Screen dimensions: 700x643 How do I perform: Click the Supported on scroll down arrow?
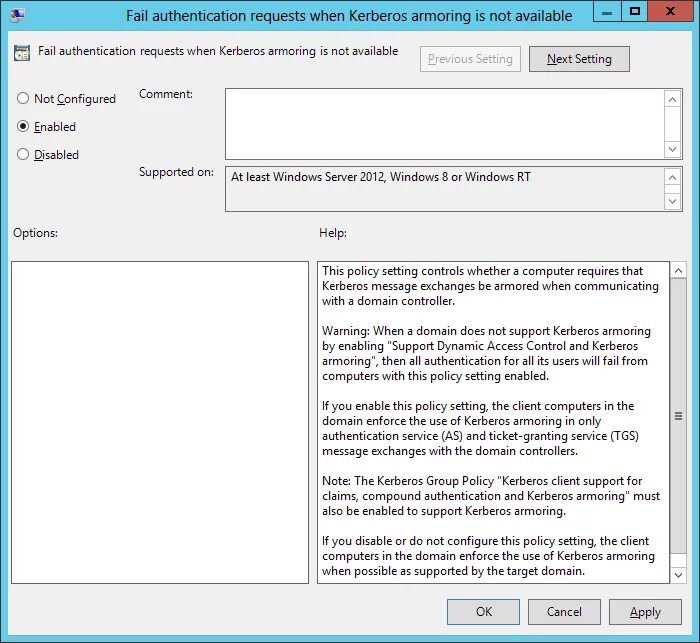[x=673, y=201]
